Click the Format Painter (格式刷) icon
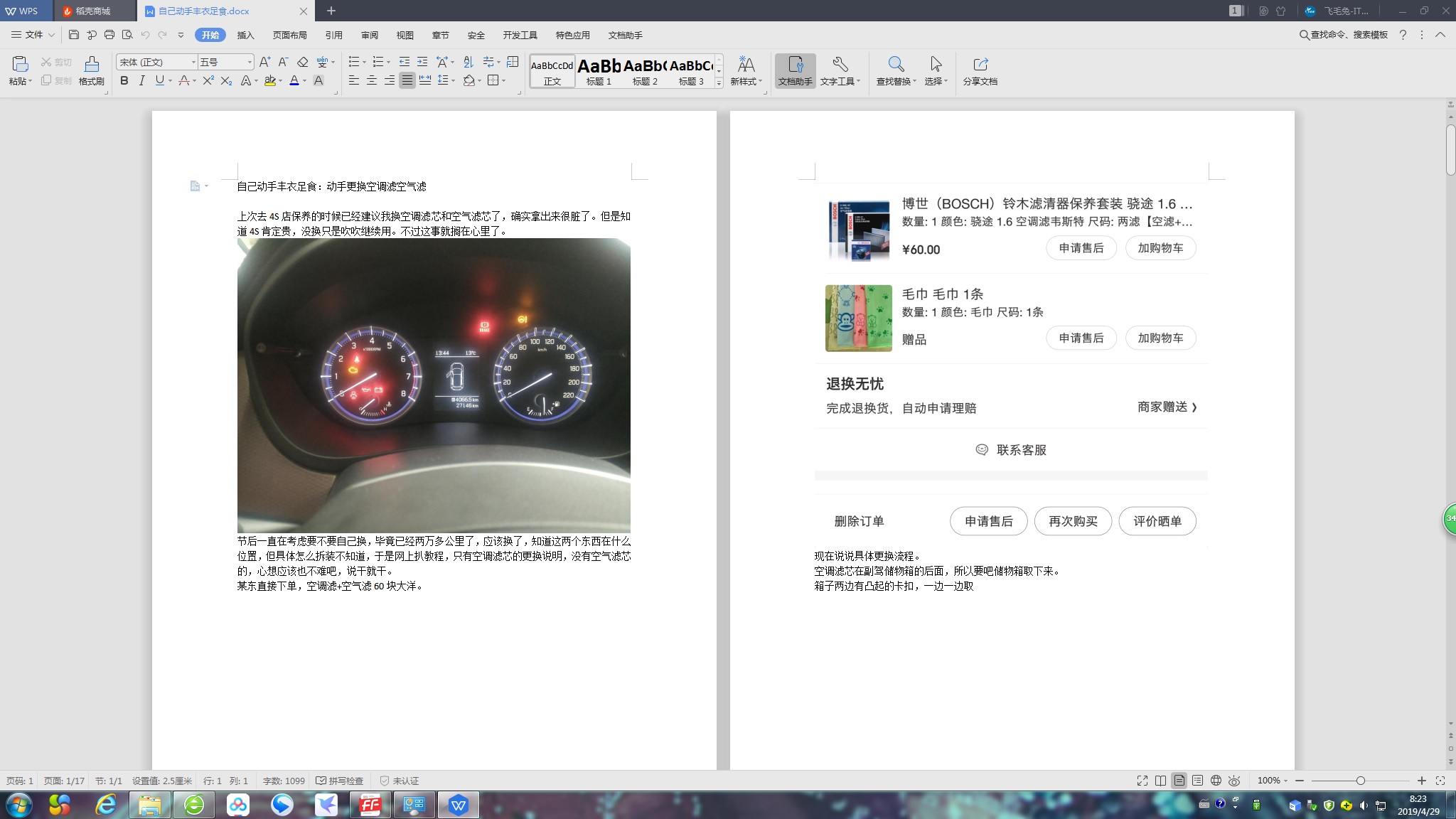 [x=91, y=70]
